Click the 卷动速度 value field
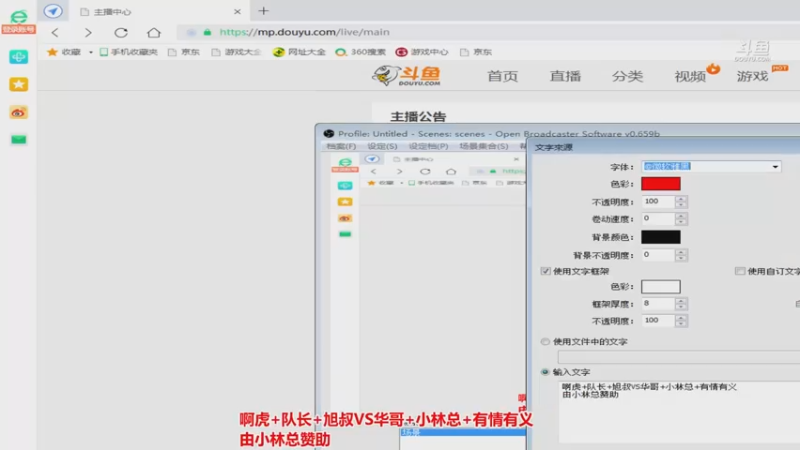This screenshot has height=450, width=800. [658, 219]
